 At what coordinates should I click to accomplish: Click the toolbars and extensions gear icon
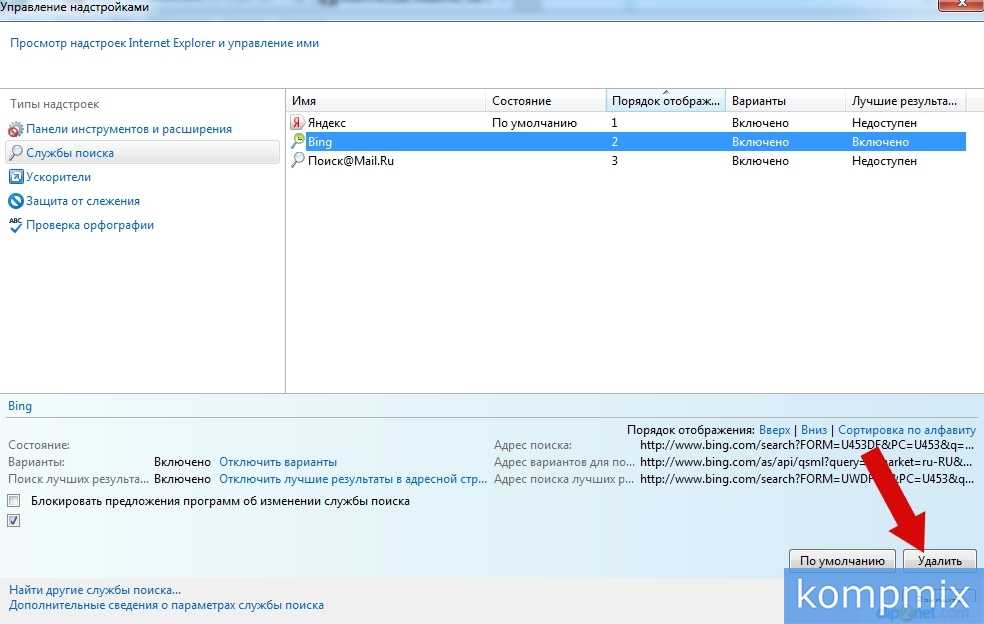[x=16, y=129]
